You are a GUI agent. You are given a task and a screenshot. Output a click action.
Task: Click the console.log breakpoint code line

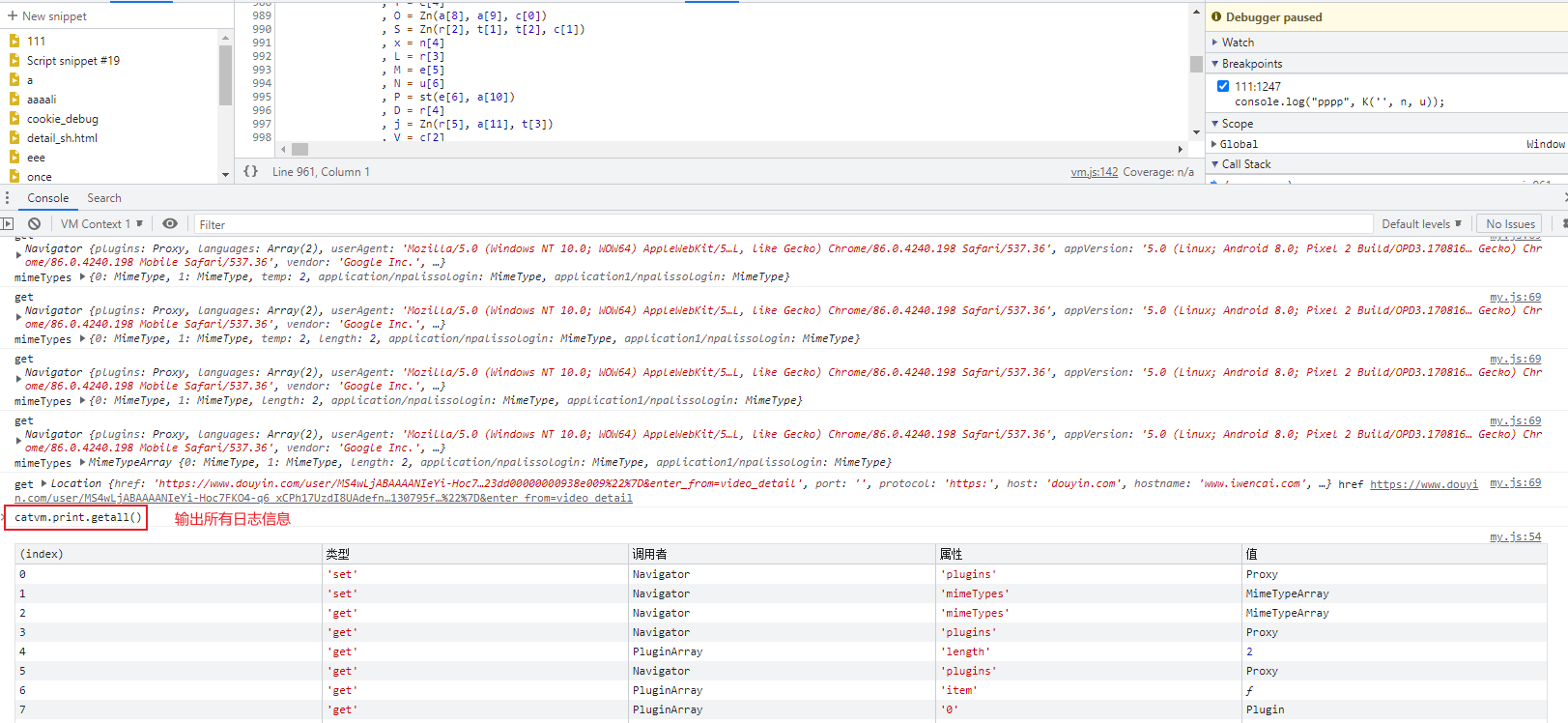click(1339, 101)
